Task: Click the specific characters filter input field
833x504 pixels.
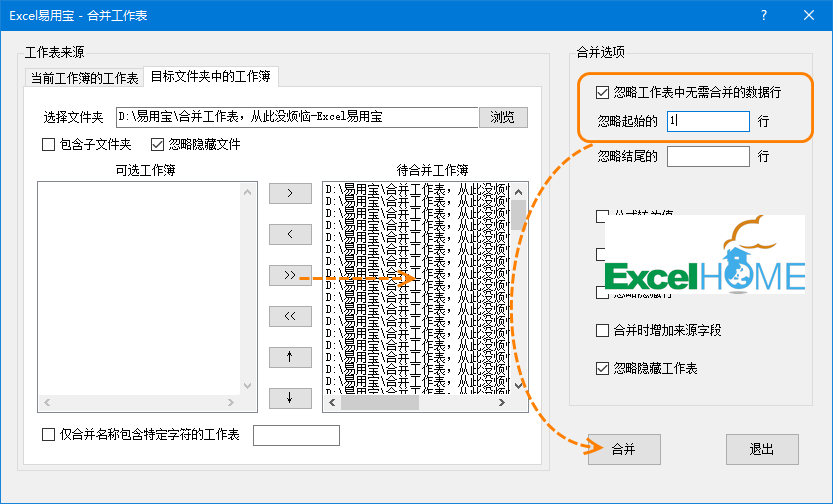Action: point(296,435)
